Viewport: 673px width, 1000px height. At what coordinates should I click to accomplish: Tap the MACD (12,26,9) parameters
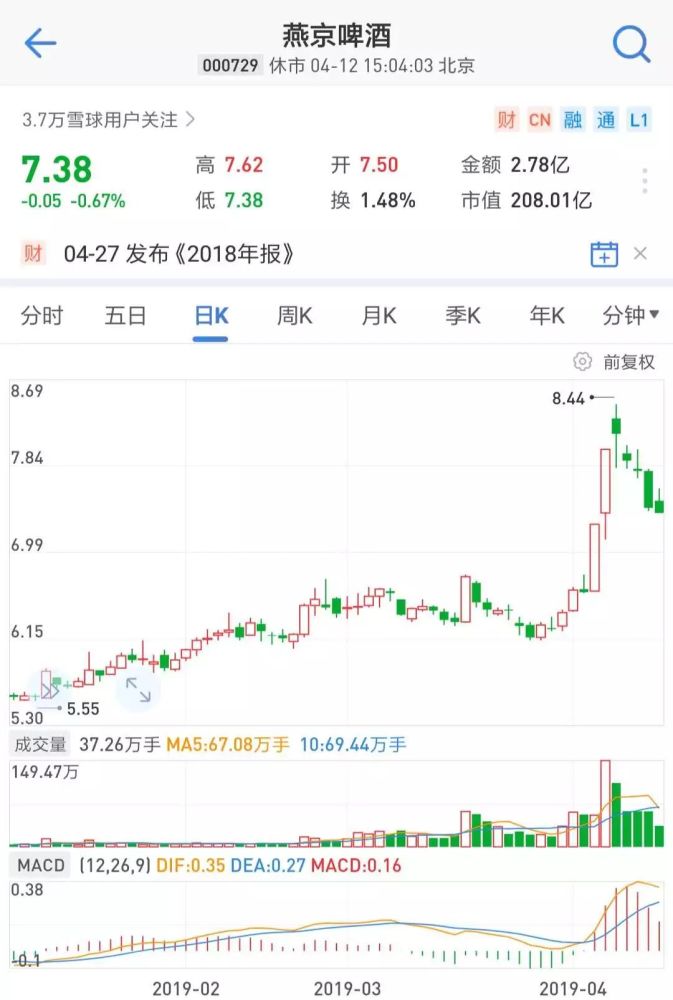click(115, 865)
